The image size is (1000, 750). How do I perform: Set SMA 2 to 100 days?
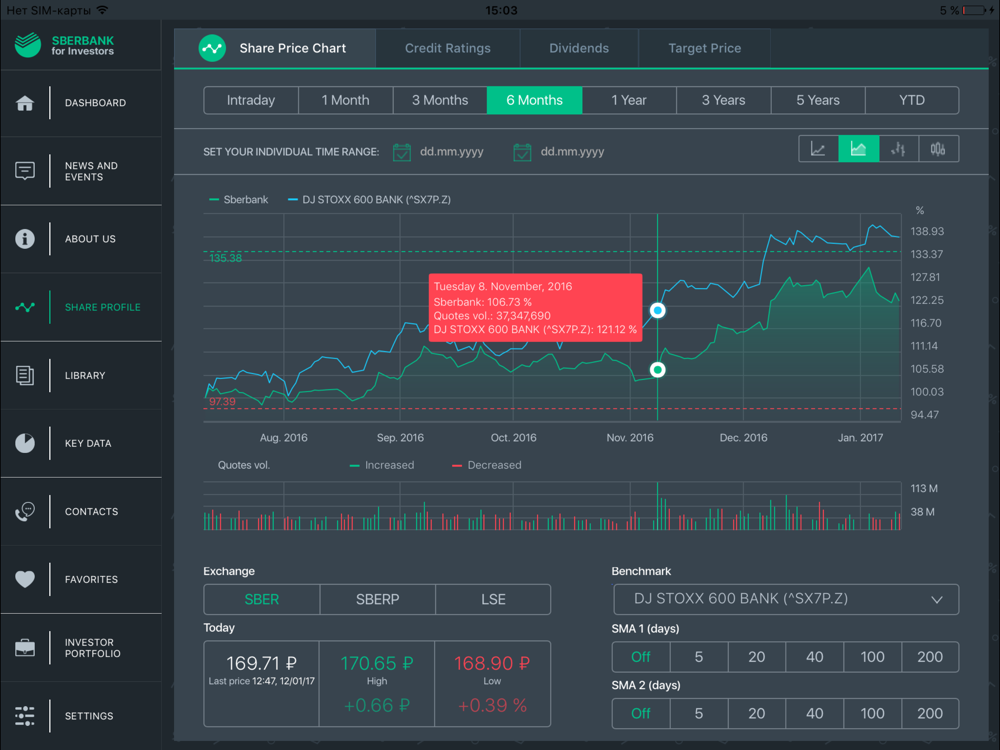tap(872, 714)
